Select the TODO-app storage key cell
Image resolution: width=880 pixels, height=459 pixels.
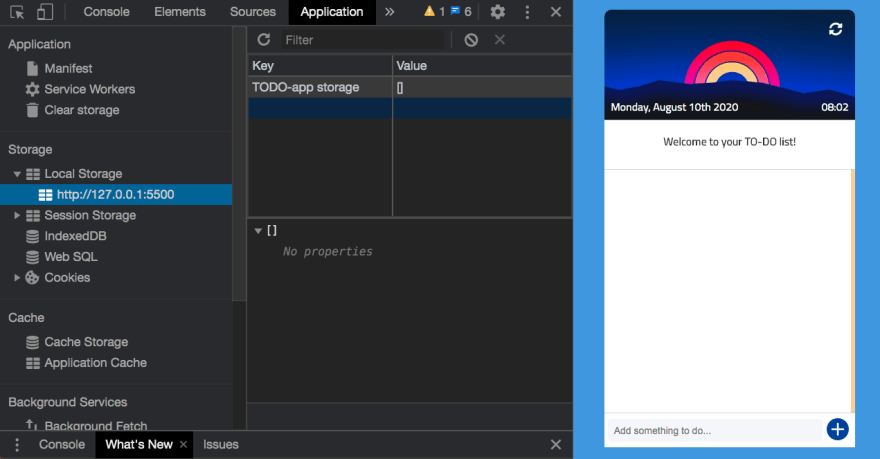[320, 88]
